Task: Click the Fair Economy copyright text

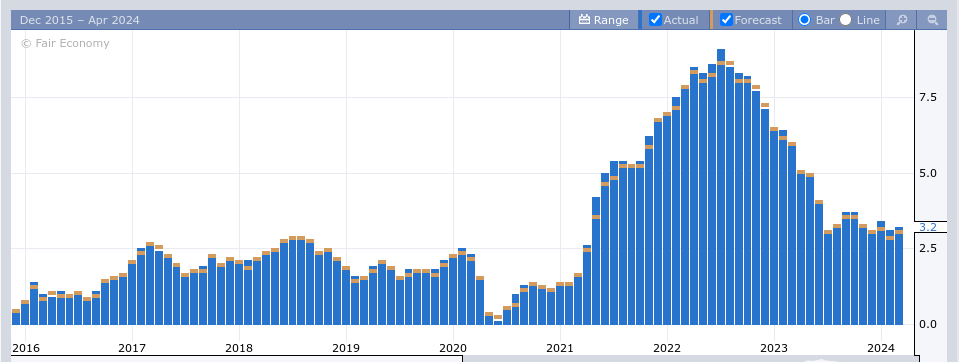Action: pyautogui.click(x=65, y=43)
